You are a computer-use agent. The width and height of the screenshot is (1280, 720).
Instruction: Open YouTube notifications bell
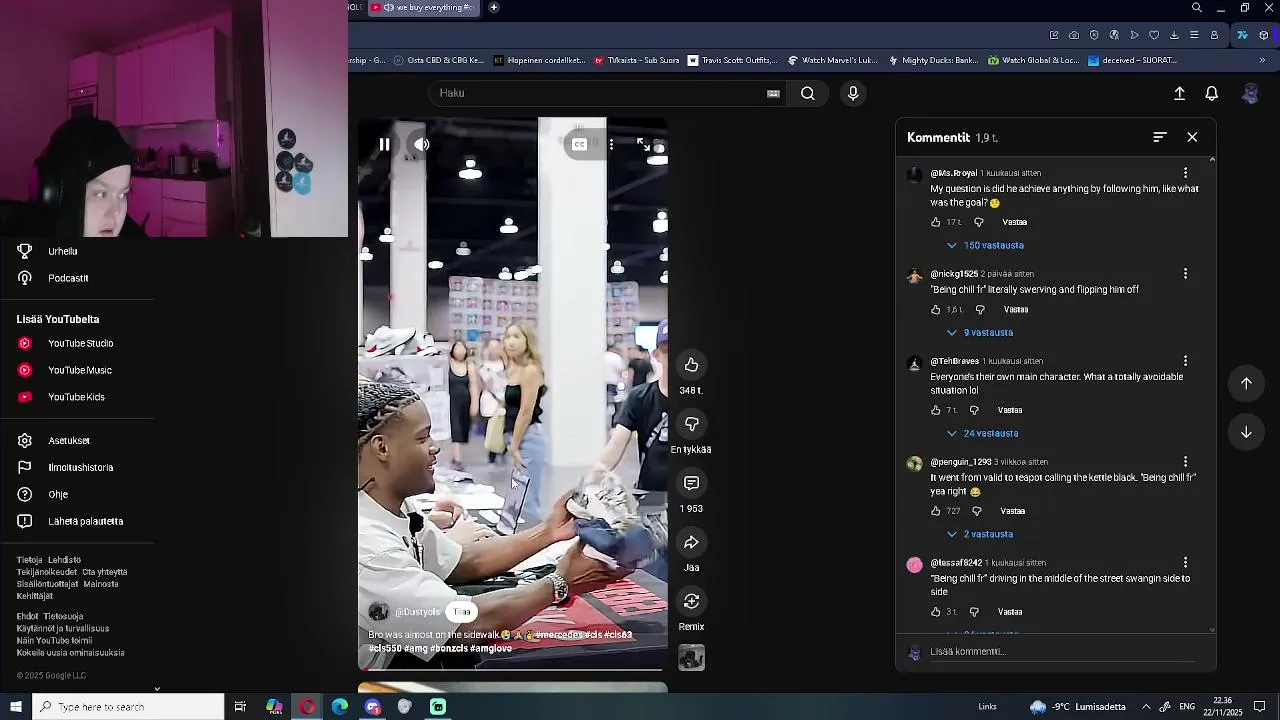(x=1211, y=93)
